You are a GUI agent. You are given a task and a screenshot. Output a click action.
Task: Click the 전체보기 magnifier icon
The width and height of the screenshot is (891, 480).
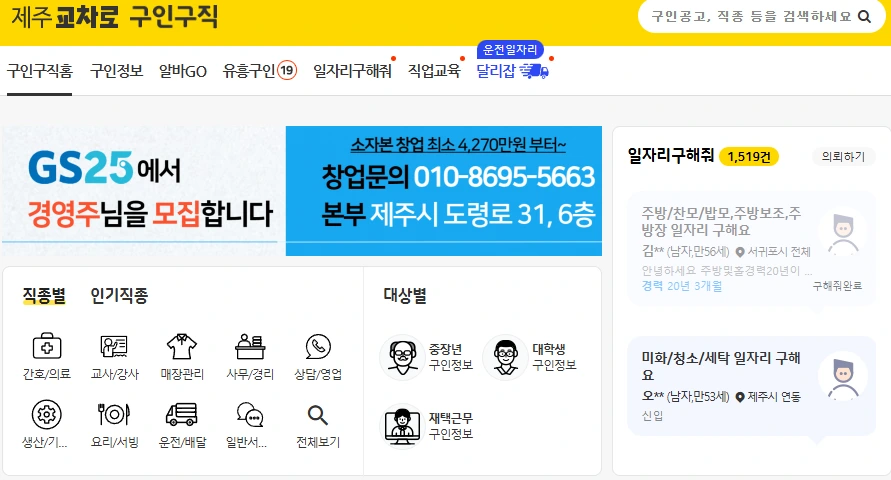tap(318, 415)
